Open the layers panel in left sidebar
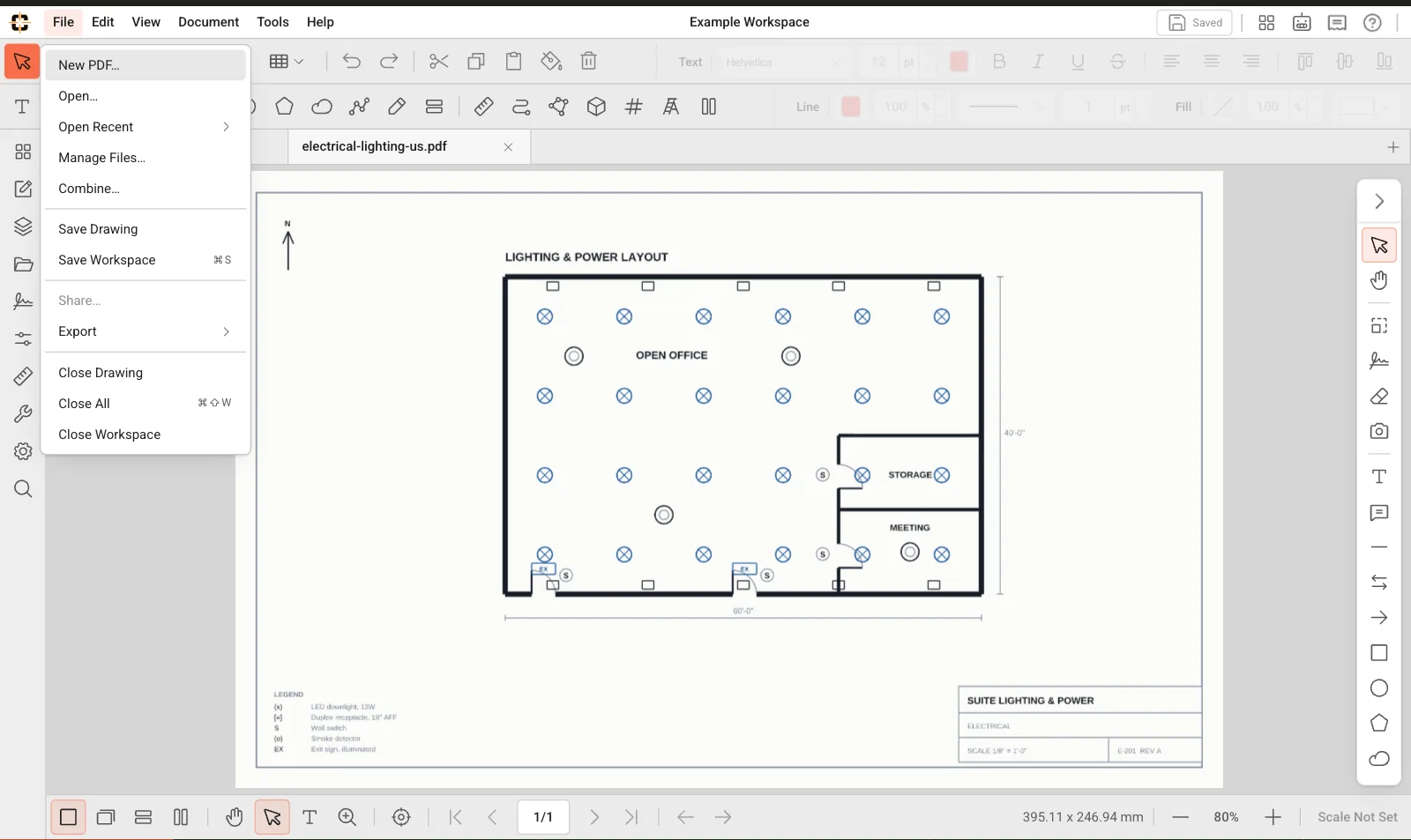Viewport: 1411px width, 840px height. [x=23, y=227]
